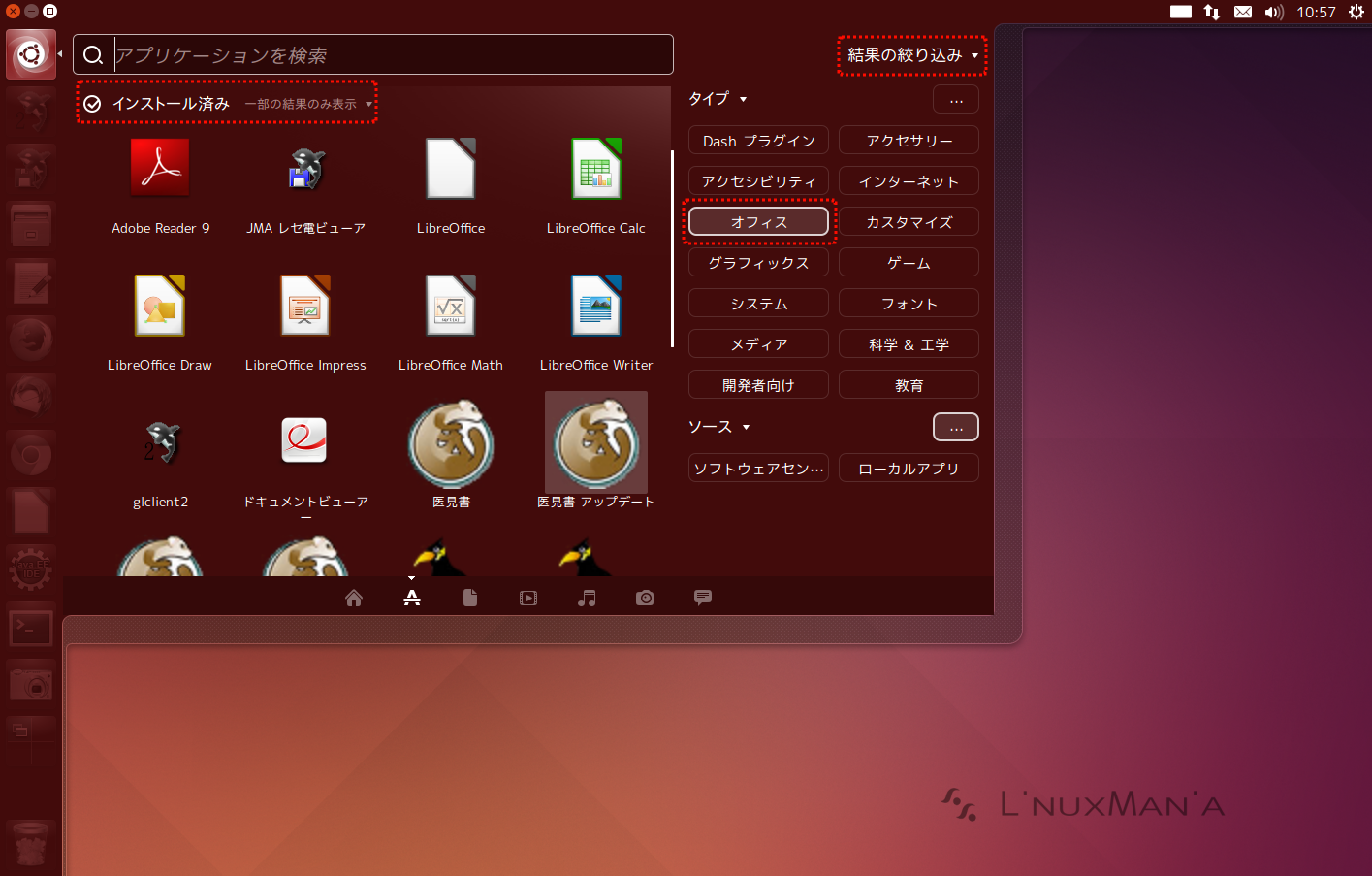Switch to the Music lens tab
Viewport: 1372px width, 876px height.
click(587, 598)
